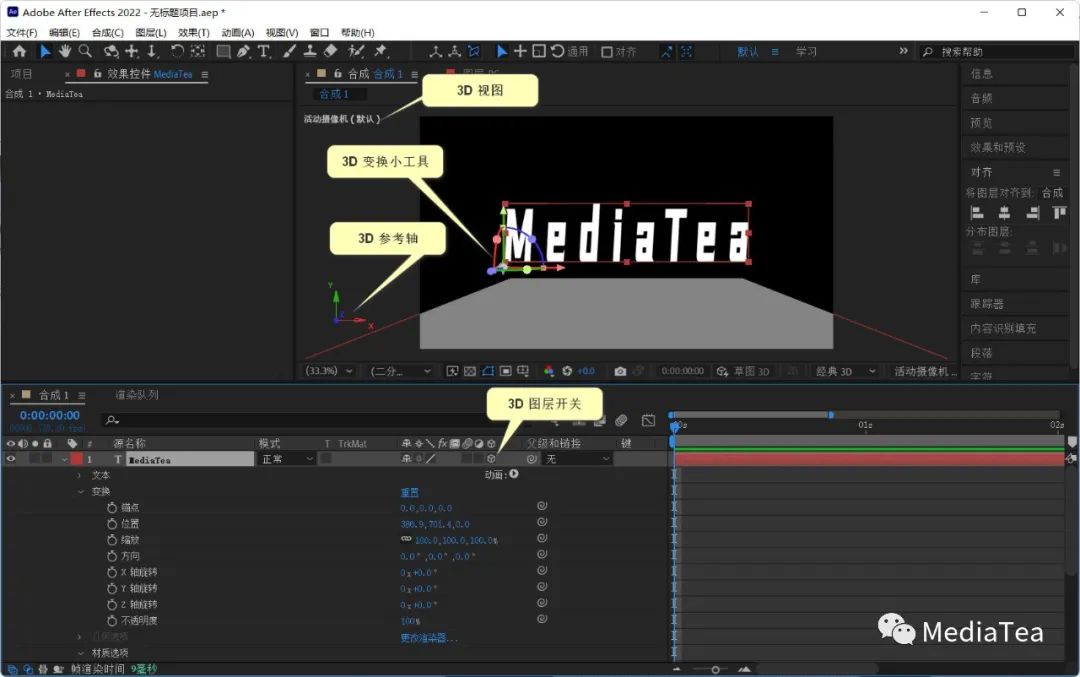Open the 编辑(E) menu
This screenshot has height=677, width=1080.
click(64, 32)
